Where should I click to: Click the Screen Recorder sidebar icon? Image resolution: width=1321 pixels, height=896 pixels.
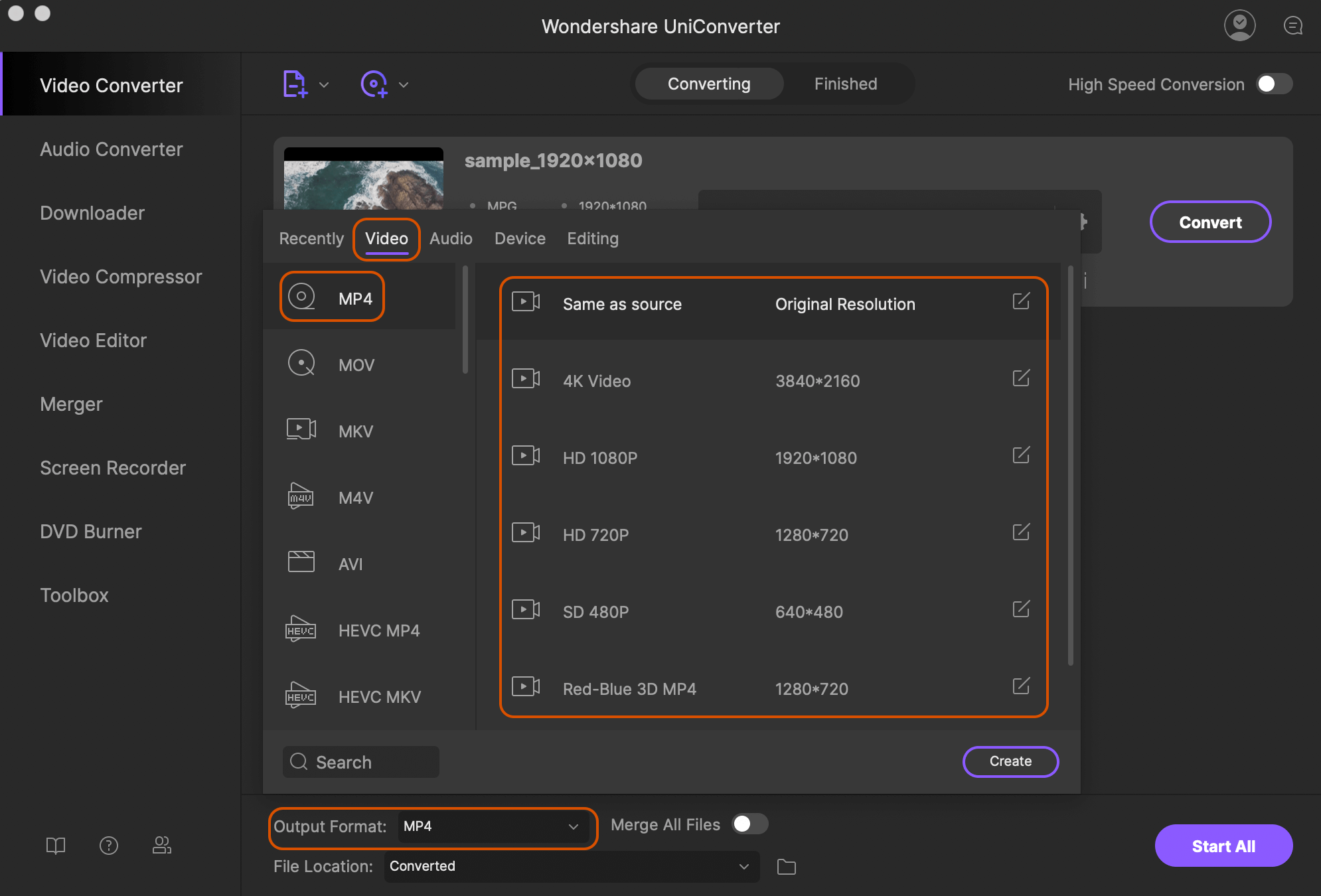113,467
